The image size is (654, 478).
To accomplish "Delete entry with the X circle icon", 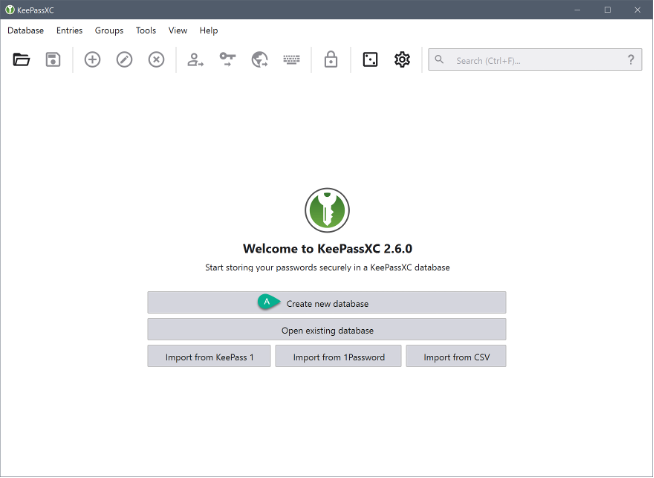I will (156, 60).
